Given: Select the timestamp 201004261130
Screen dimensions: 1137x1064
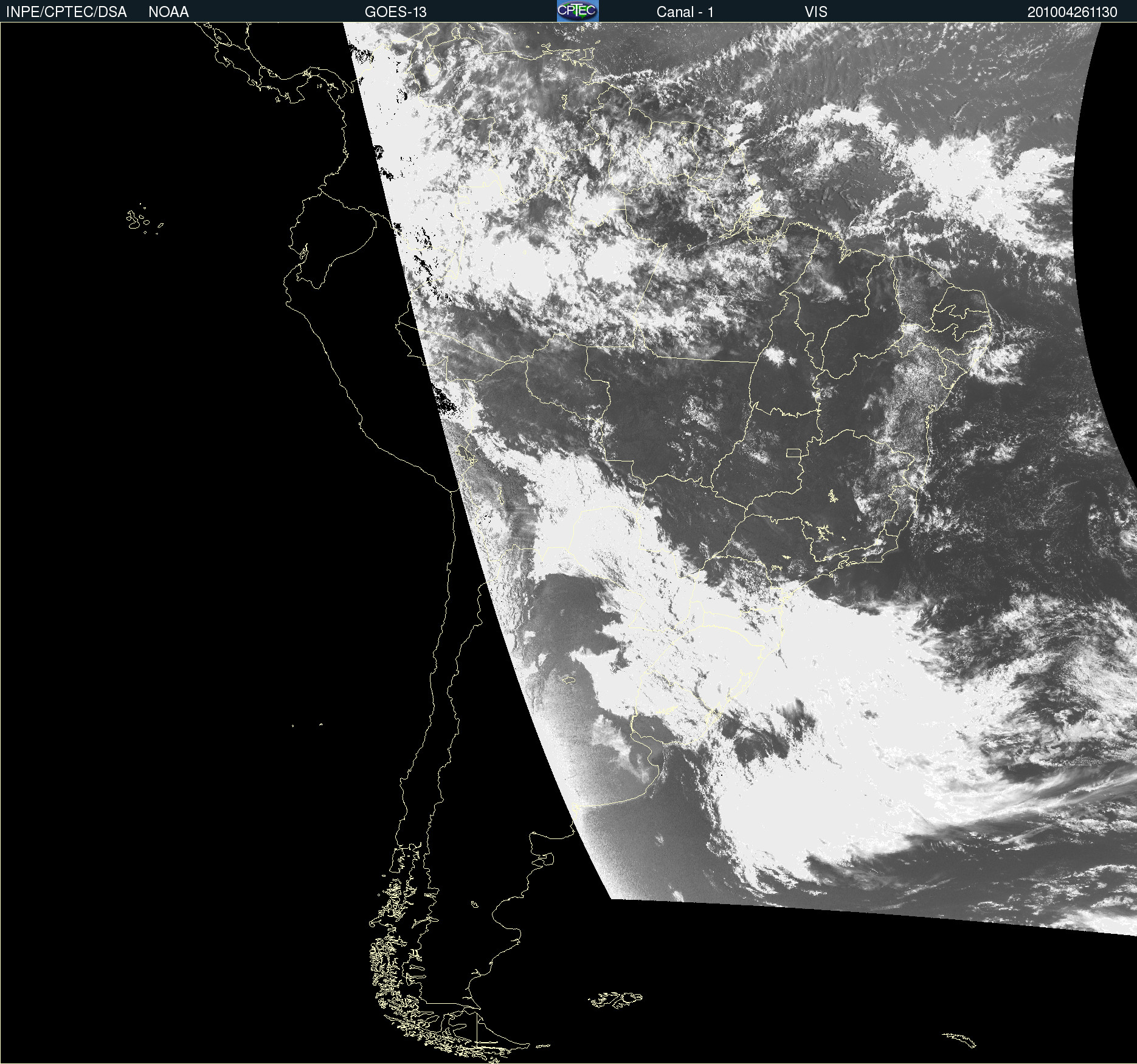Looking at the screenshot, I should (1072, 12).
